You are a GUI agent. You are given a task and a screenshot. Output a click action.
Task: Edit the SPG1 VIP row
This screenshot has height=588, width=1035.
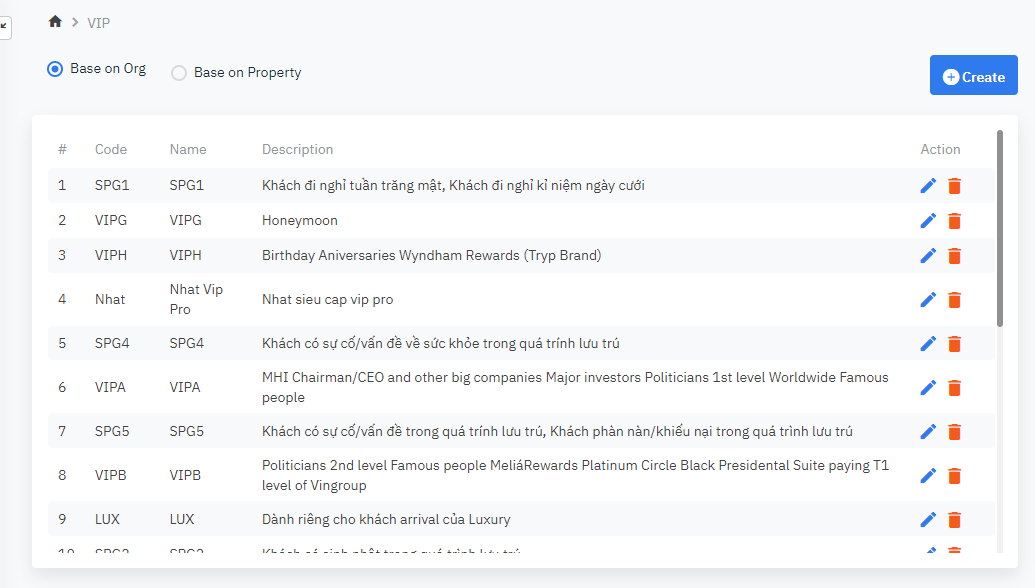point(928,186)
